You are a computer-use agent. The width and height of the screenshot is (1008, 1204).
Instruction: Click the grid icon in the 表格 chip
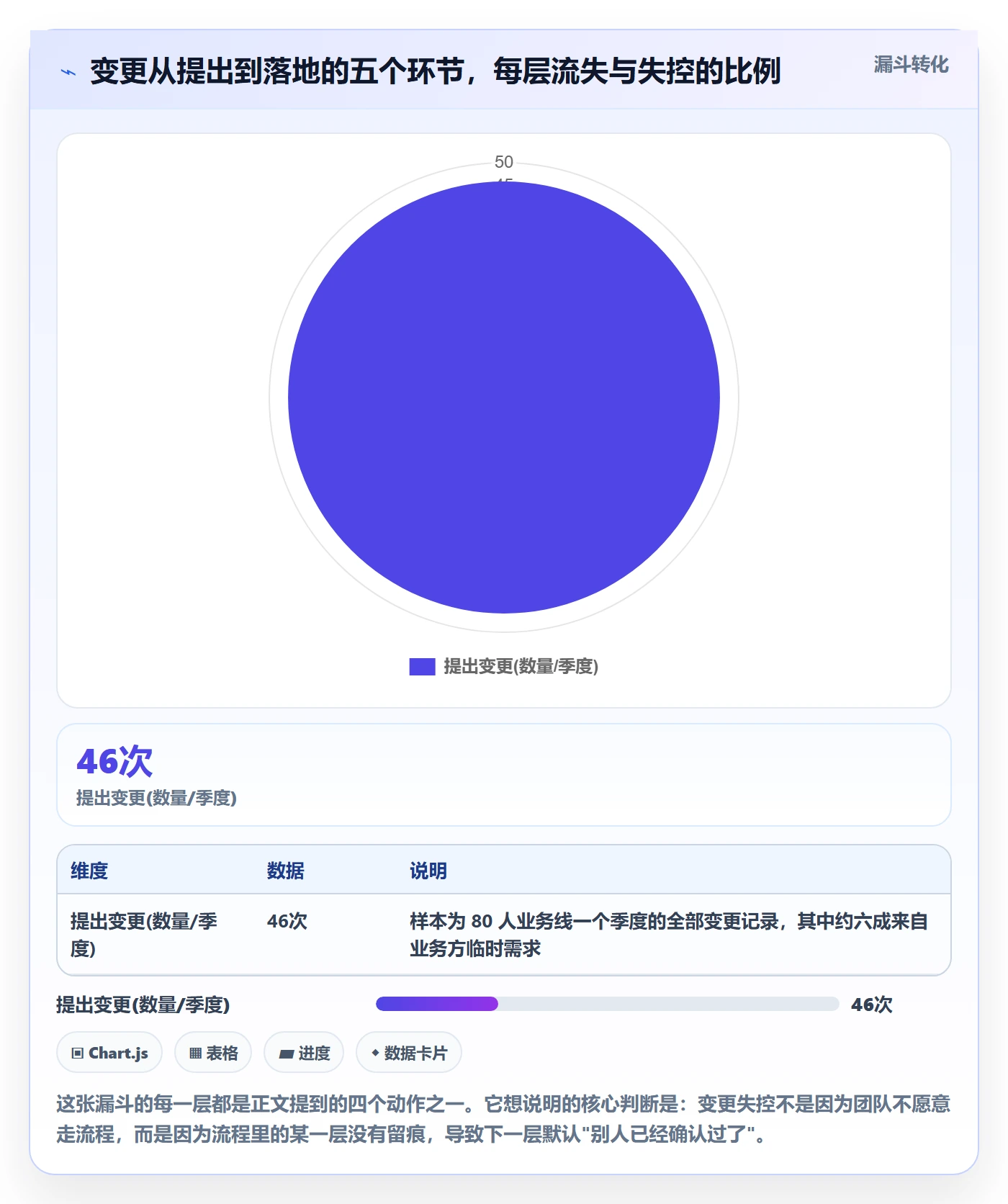click(195, 1053)
